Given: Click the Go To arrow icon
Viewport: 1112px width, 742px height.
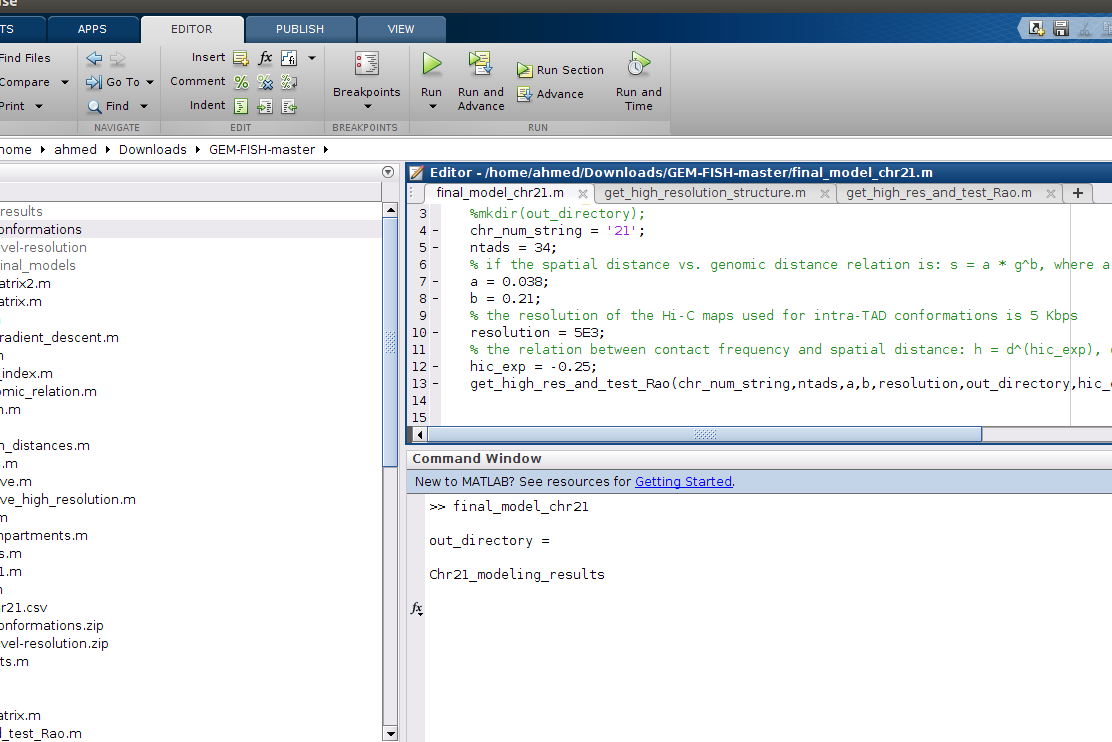Looking at the screenshot, I should pos(94,82).
